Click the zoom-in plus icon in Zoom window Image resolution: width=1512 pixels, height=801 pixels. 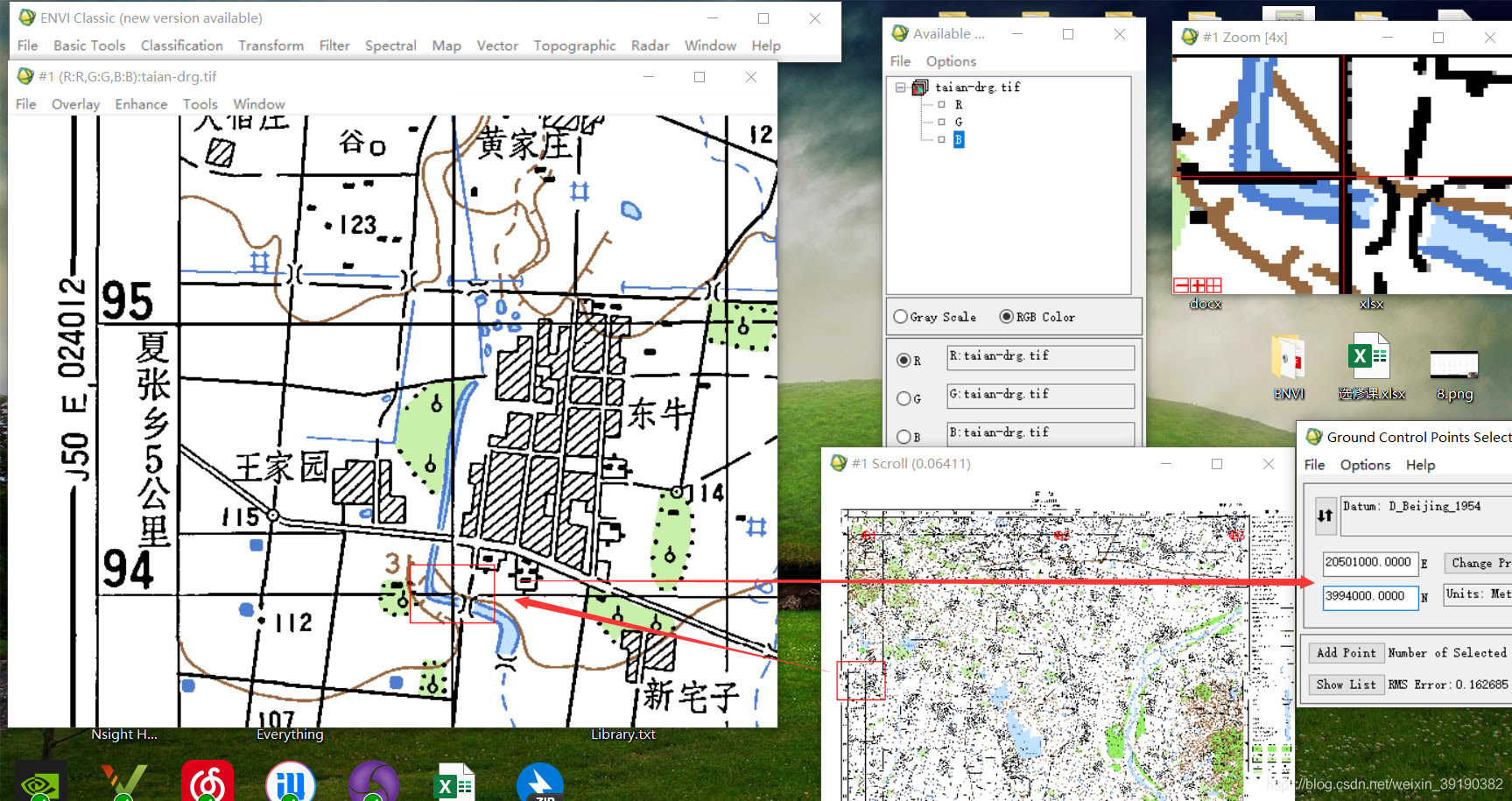[x=1197, y=285]
